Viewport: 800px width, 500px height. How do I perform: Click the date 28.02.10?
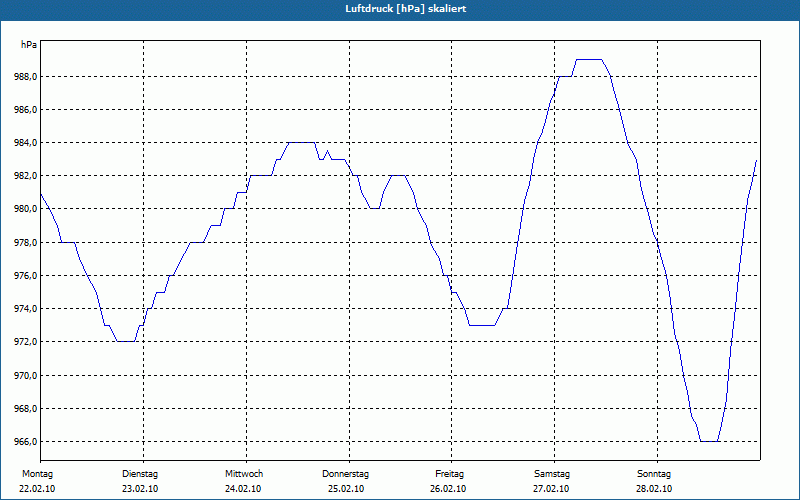tap(654, 489)
